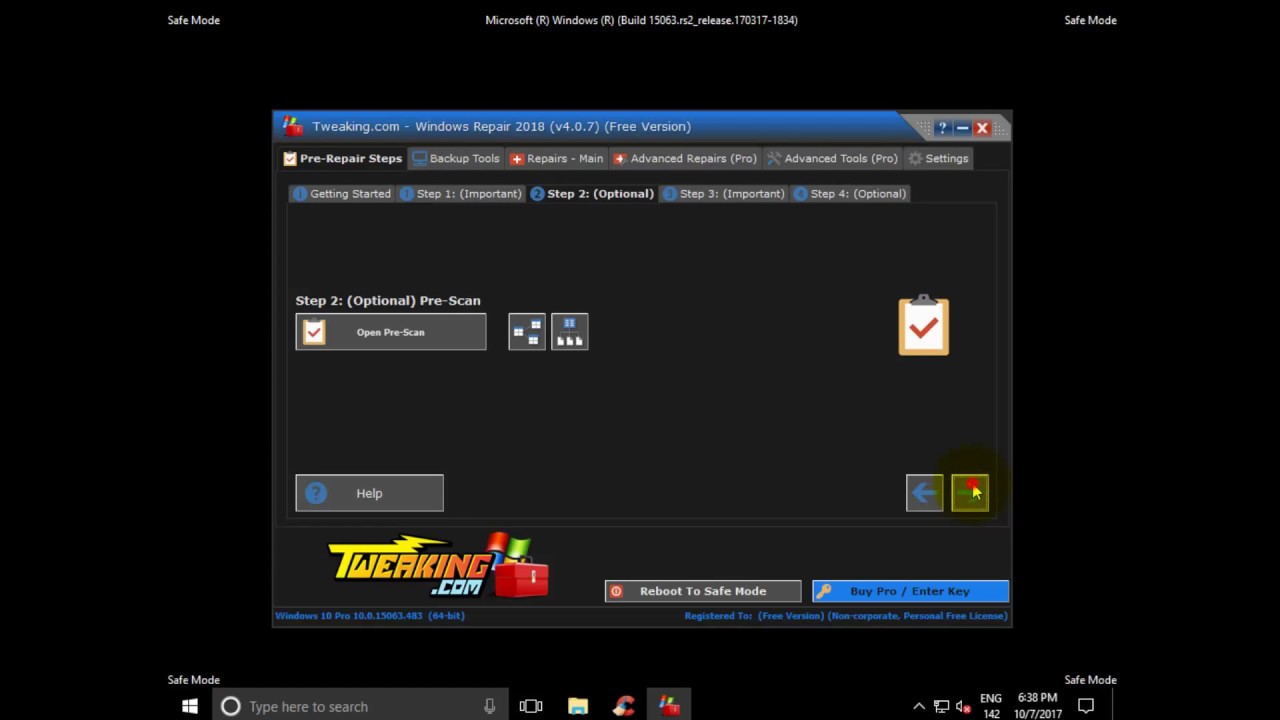The width and height of the screenshot is (1280, 720).
Task: Go back with the blue left arrow
Action: (x=924, y=493)
